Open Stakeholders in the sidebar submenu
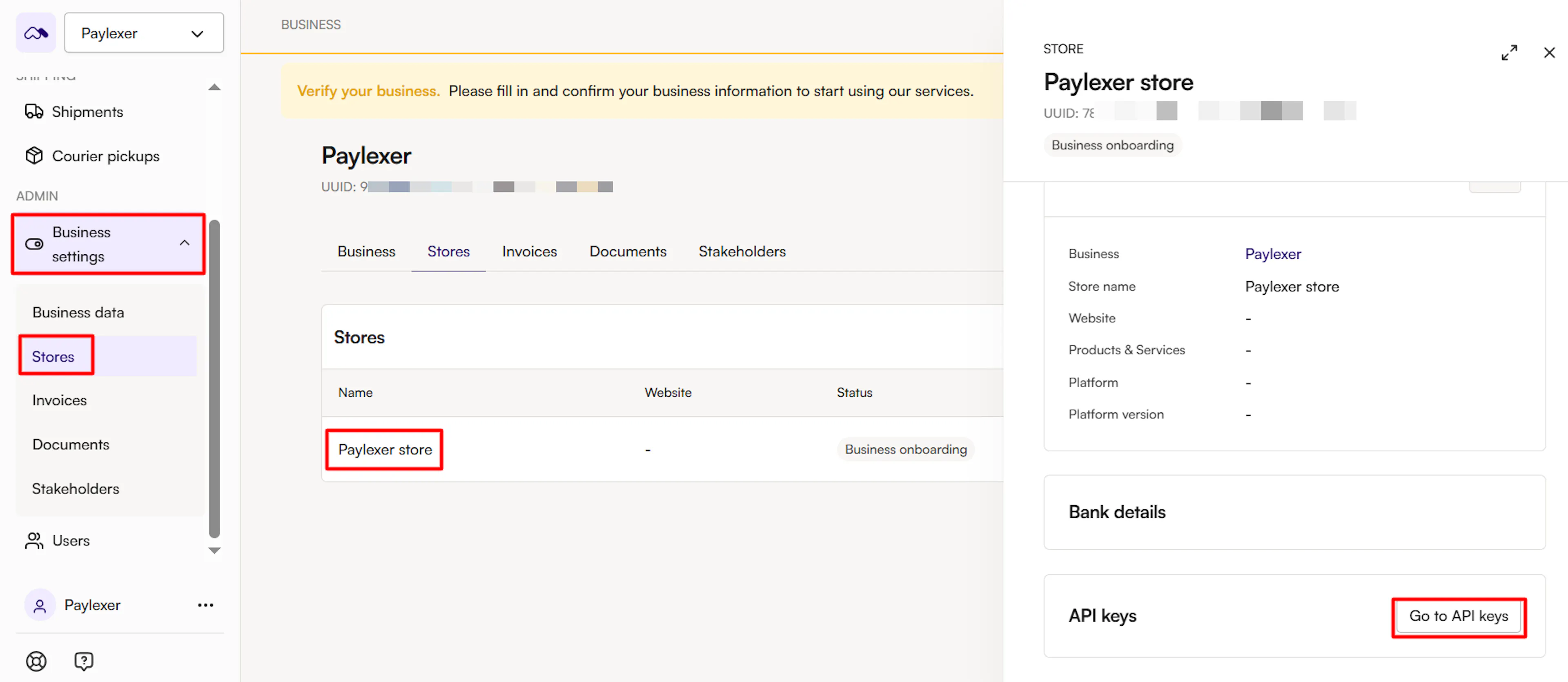1568x682 pixels. click(x=76, y=489)
